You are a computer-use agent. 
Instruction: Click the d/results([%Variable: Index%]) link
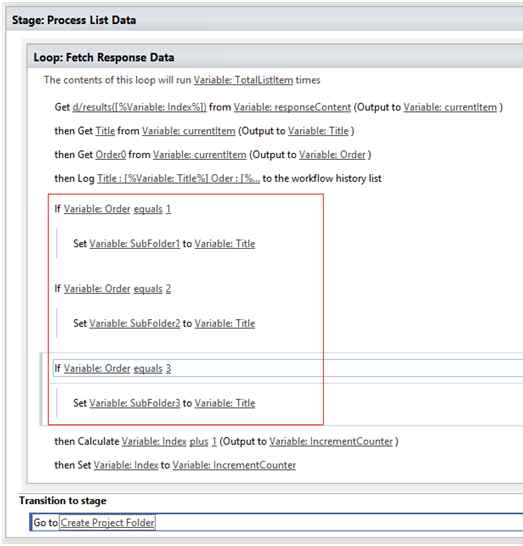point(139,107)
